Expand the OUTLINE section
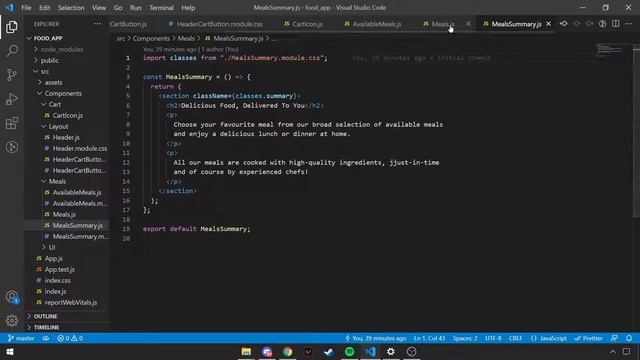Viewport: 640px width, 360px height. pos(45,316)
